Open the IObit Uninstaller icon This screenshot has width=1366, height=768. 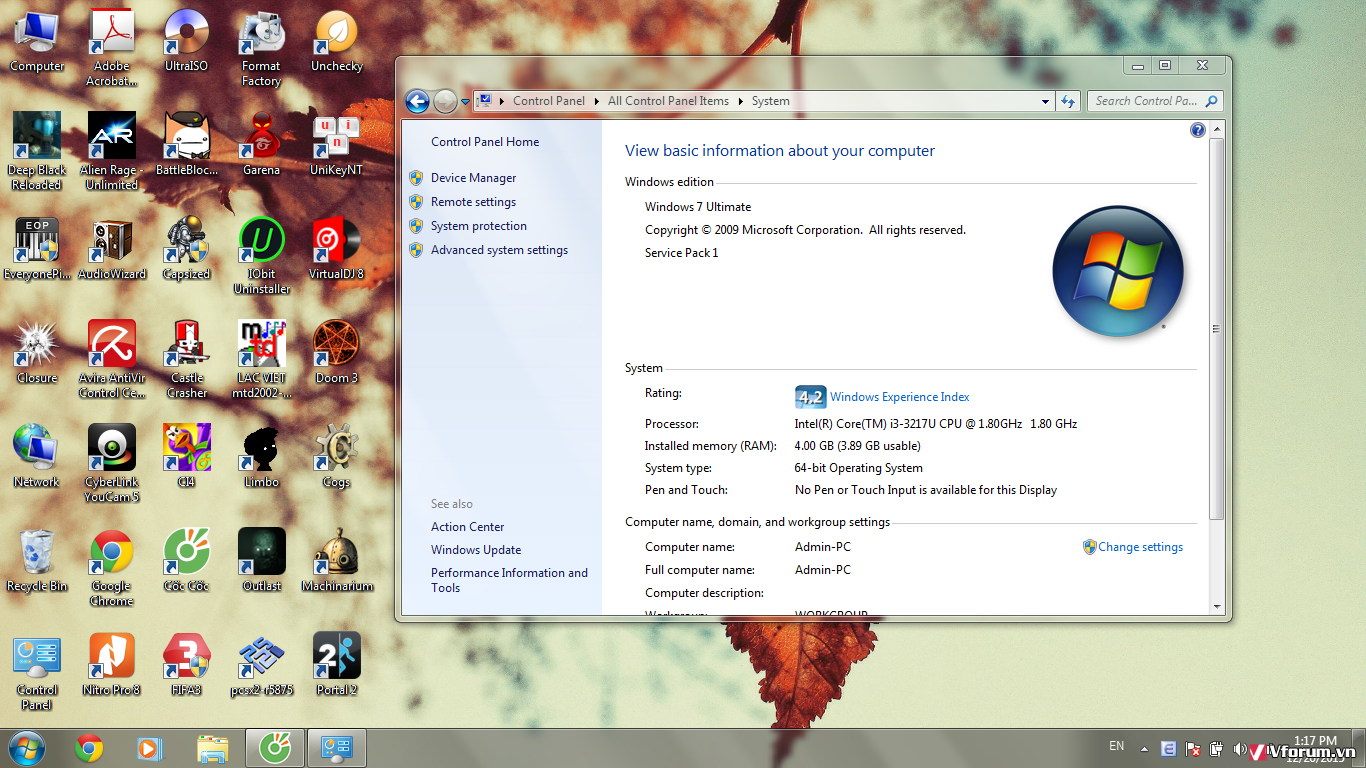[262, 255]
